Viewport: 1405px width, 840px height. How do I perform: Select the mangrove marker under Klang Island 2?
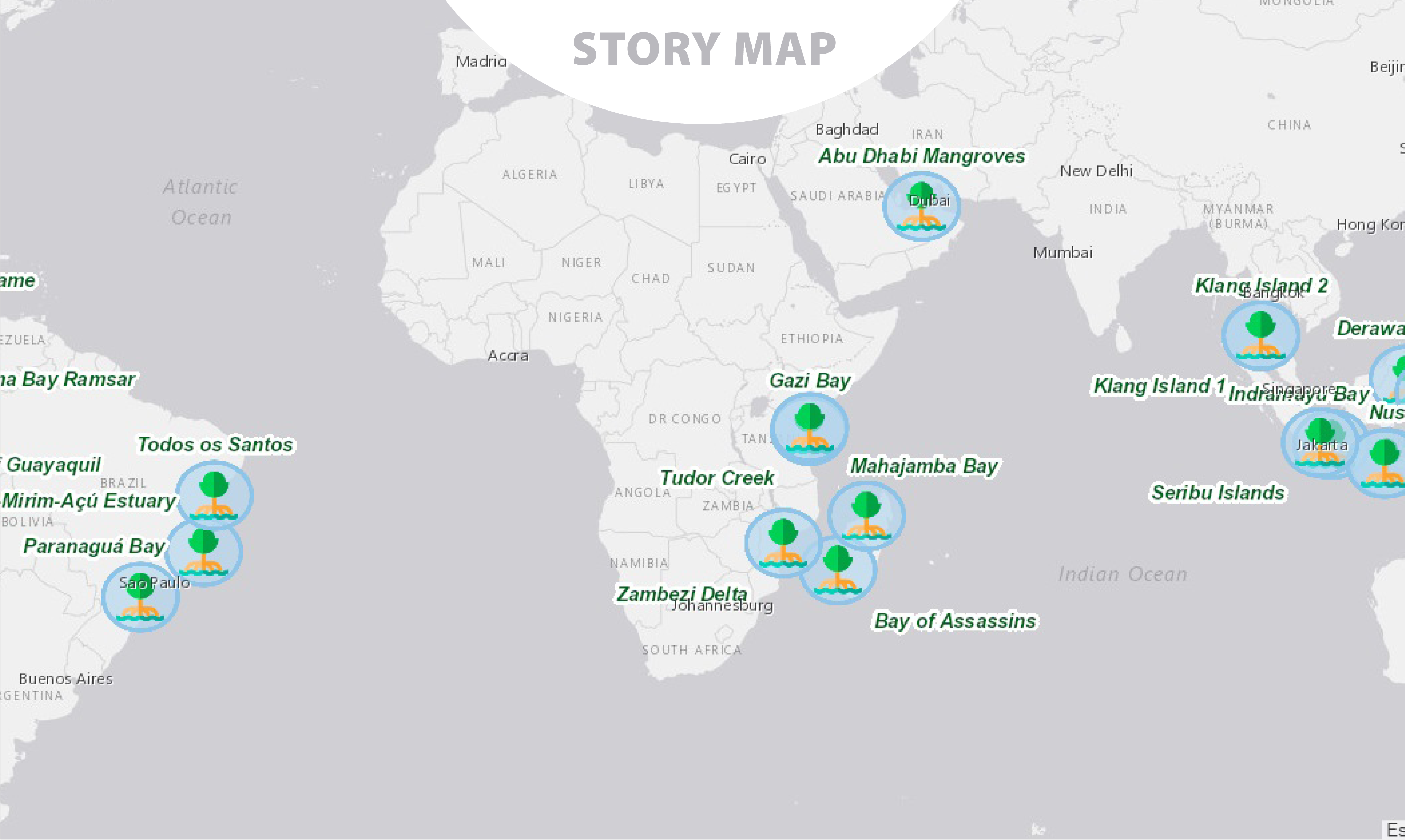(1261, 336)
